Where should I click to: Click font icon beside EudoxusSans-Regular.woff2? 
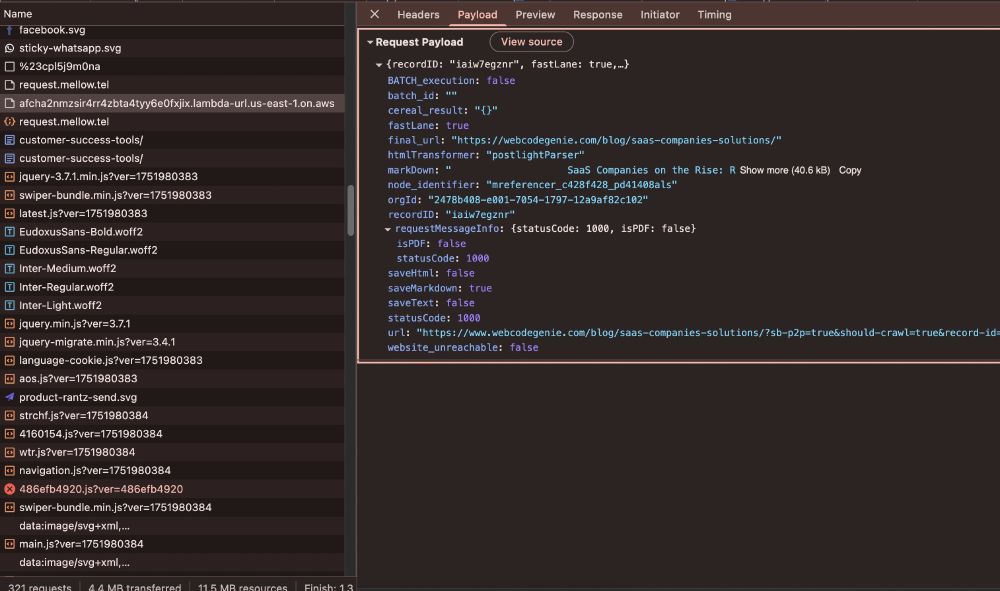[10, 250]
